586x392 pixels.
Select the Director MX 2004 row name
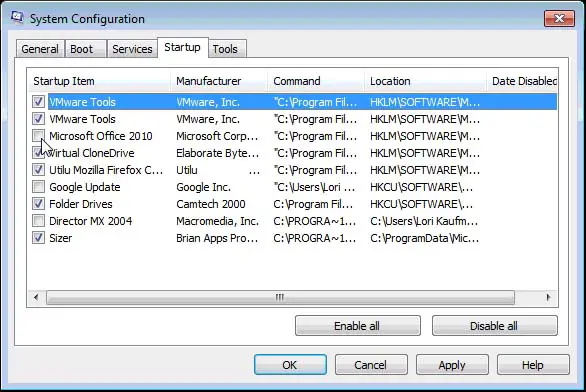pyautogui.click(x=91, y=221)
